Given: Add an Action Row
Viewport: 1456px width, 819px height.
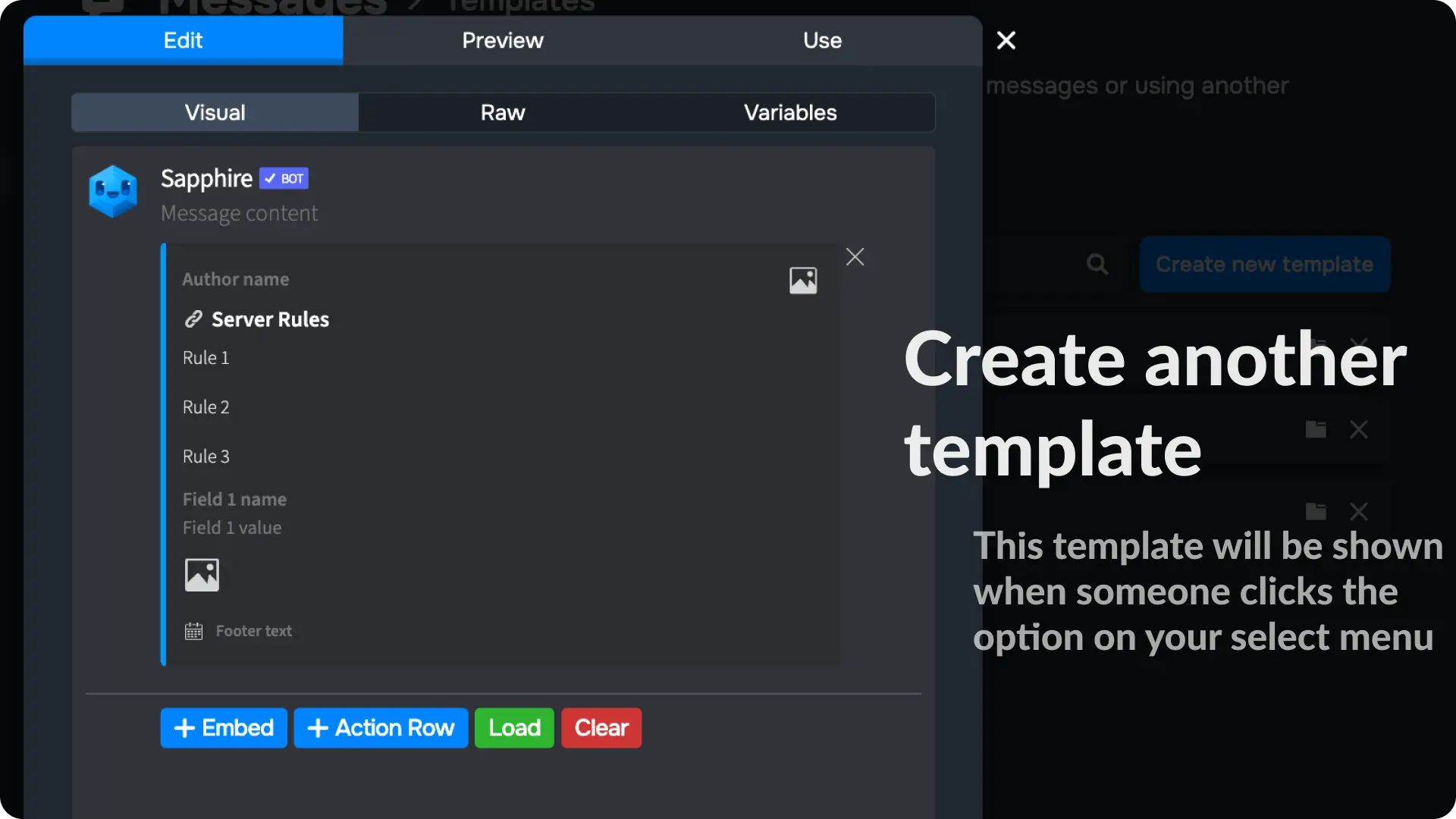Looking at the screenshot, I should point(381,728).
